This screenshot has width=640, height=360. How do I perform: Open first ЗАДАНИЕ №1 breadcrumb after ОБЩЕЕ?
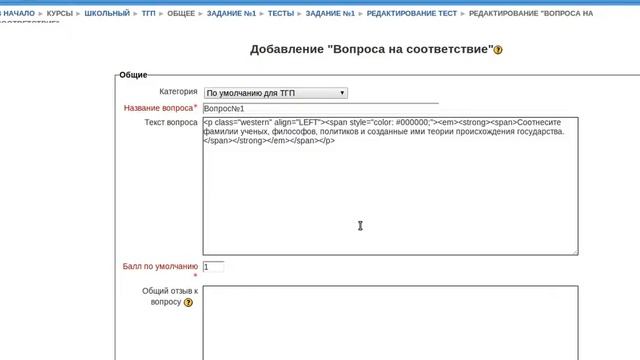tap(231, 13)
